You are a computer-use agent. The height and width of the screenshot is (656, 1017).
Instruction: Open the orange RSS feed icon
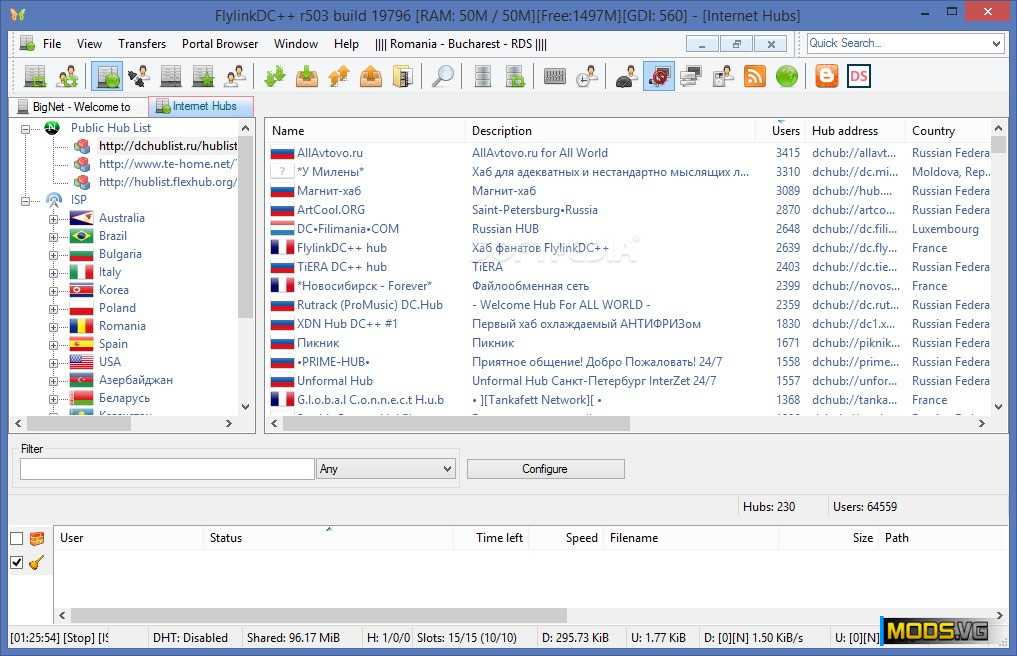(x=754, y=77)
